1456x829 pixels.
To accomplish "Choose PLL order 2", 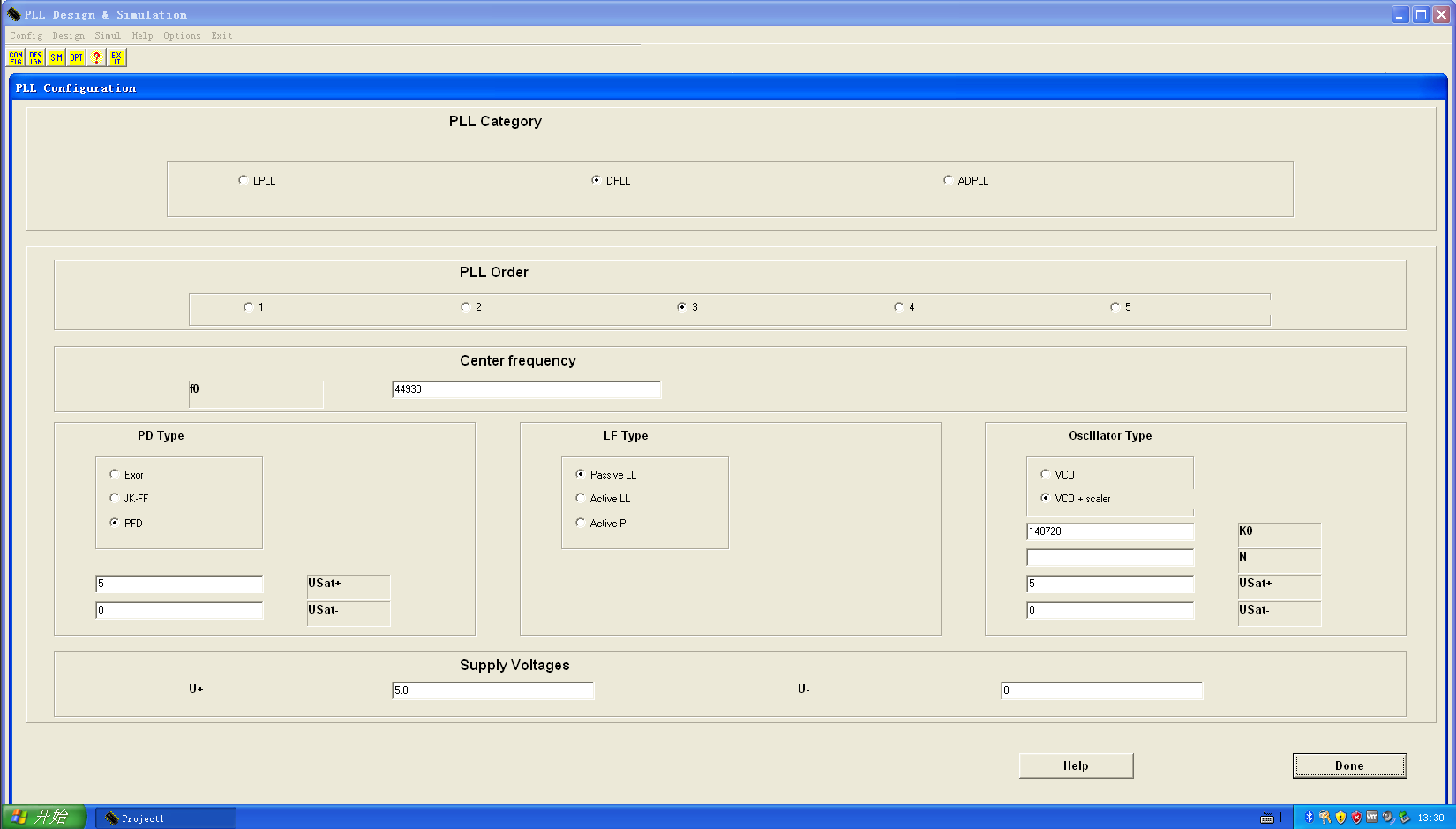I will pos(466,307).
